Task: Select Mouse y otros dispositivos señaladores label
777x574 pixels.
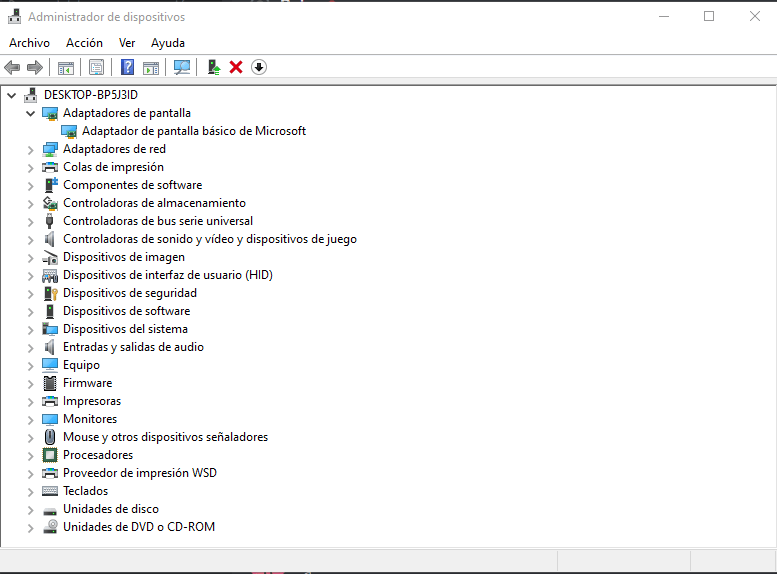Action: [166, 437]
